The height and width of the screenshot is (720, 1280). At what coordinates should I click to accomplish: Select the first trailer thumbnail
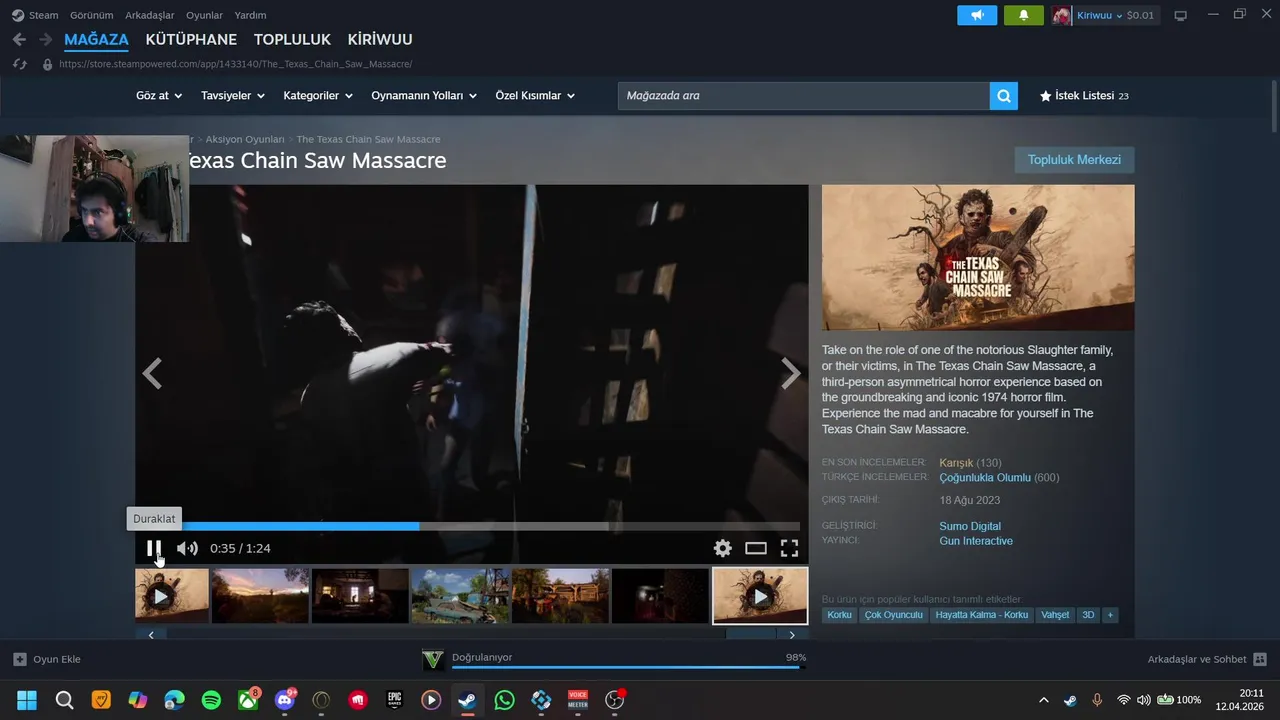tap(172, 596)
